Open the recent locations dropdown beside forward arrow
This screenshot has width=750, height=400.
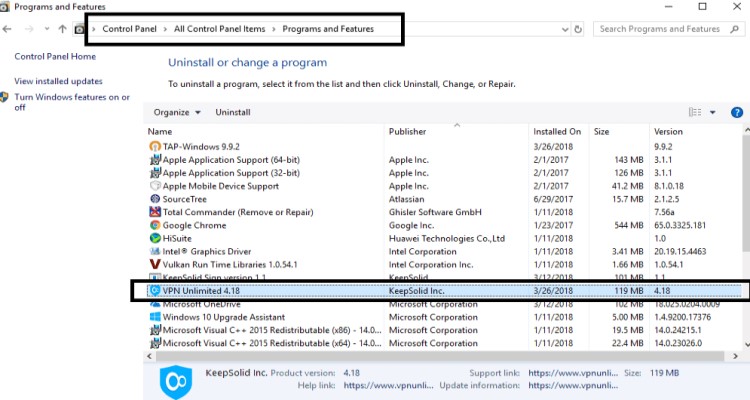(x=46, y=29)
